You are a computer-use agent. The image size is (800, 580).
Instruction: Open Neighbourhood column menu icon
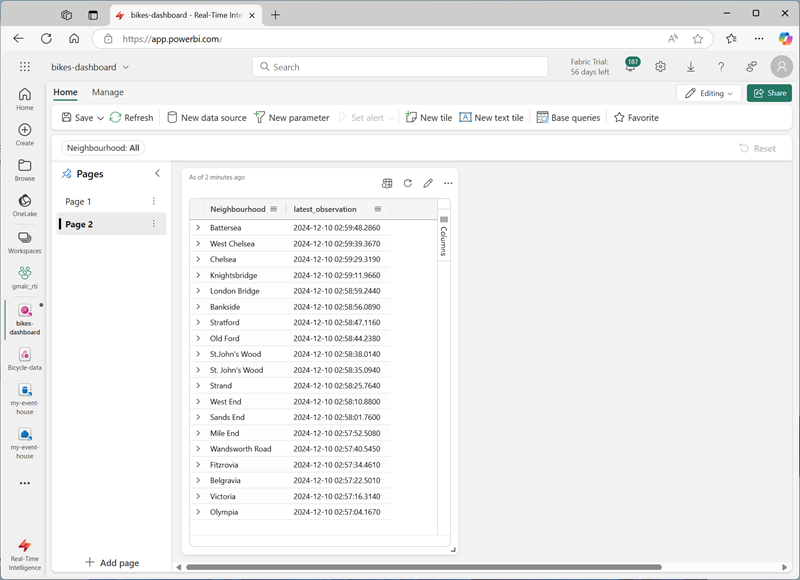pyautogui.click(x=274, y=209)
